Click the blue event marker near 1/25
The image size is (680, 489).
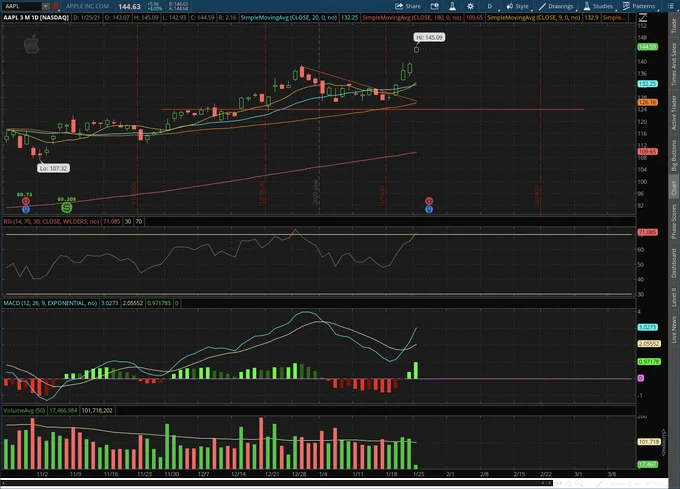tap(429, 209)
